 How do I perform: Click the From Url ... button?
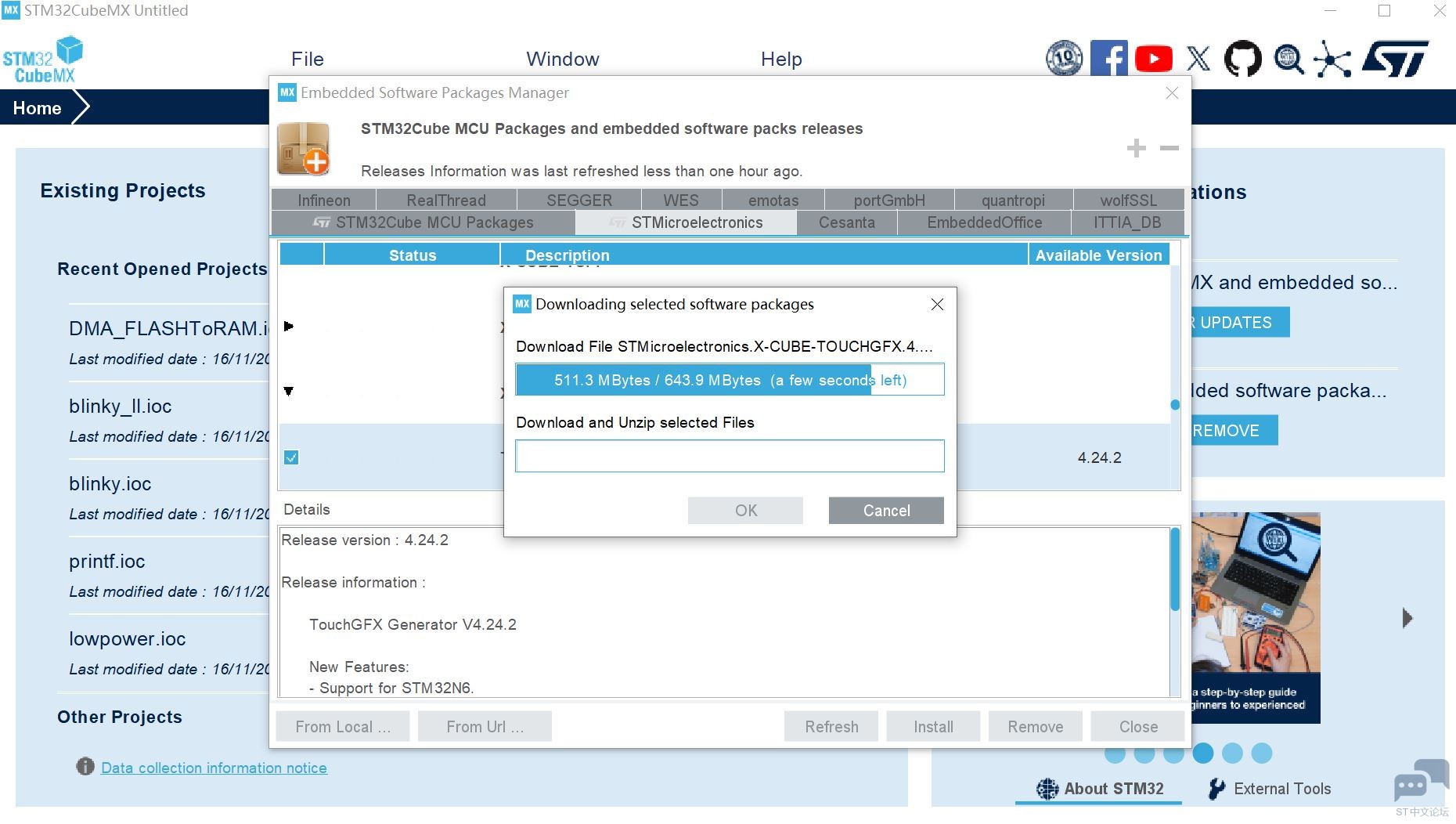(485, 726)
